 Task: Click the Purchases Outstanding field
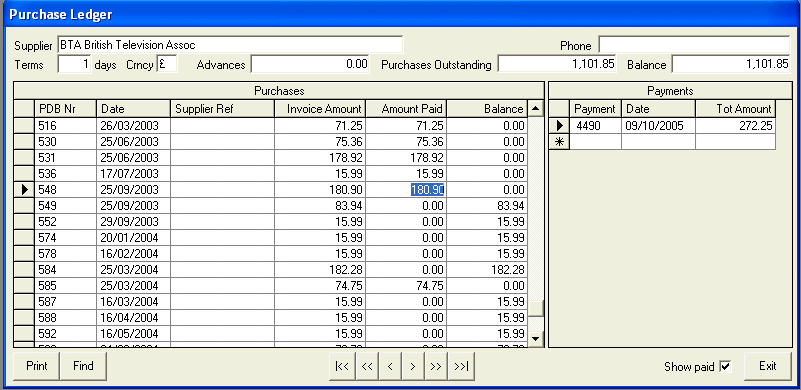pyautogui.click(x=557, y=64)
